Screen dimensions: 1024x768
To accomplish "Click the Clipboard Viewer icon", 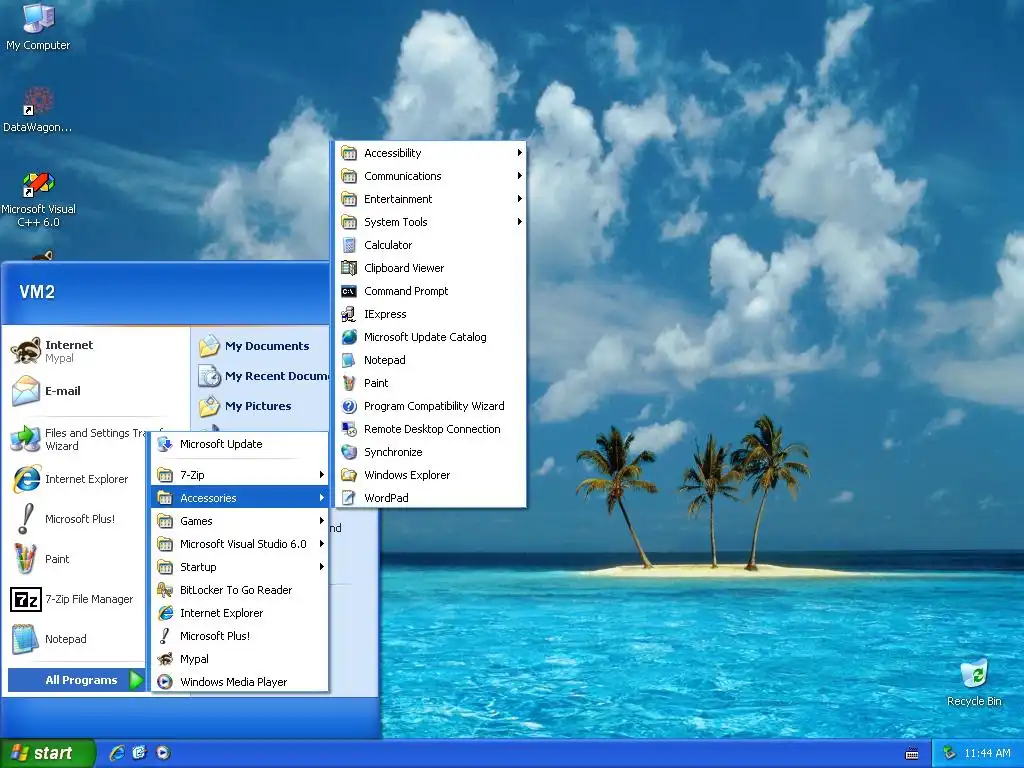I will click(349, 268).
